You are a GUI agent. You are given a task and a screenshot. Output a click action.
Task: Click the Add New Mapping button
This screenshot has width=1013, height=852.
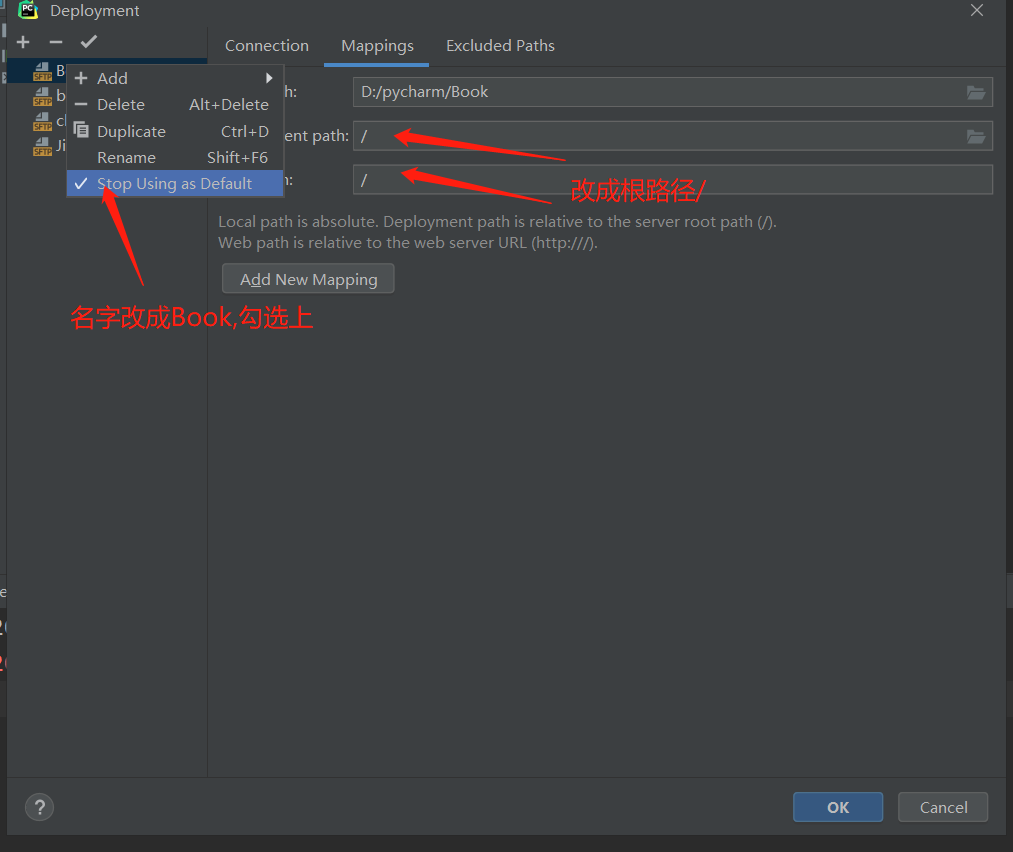point(308,278)
